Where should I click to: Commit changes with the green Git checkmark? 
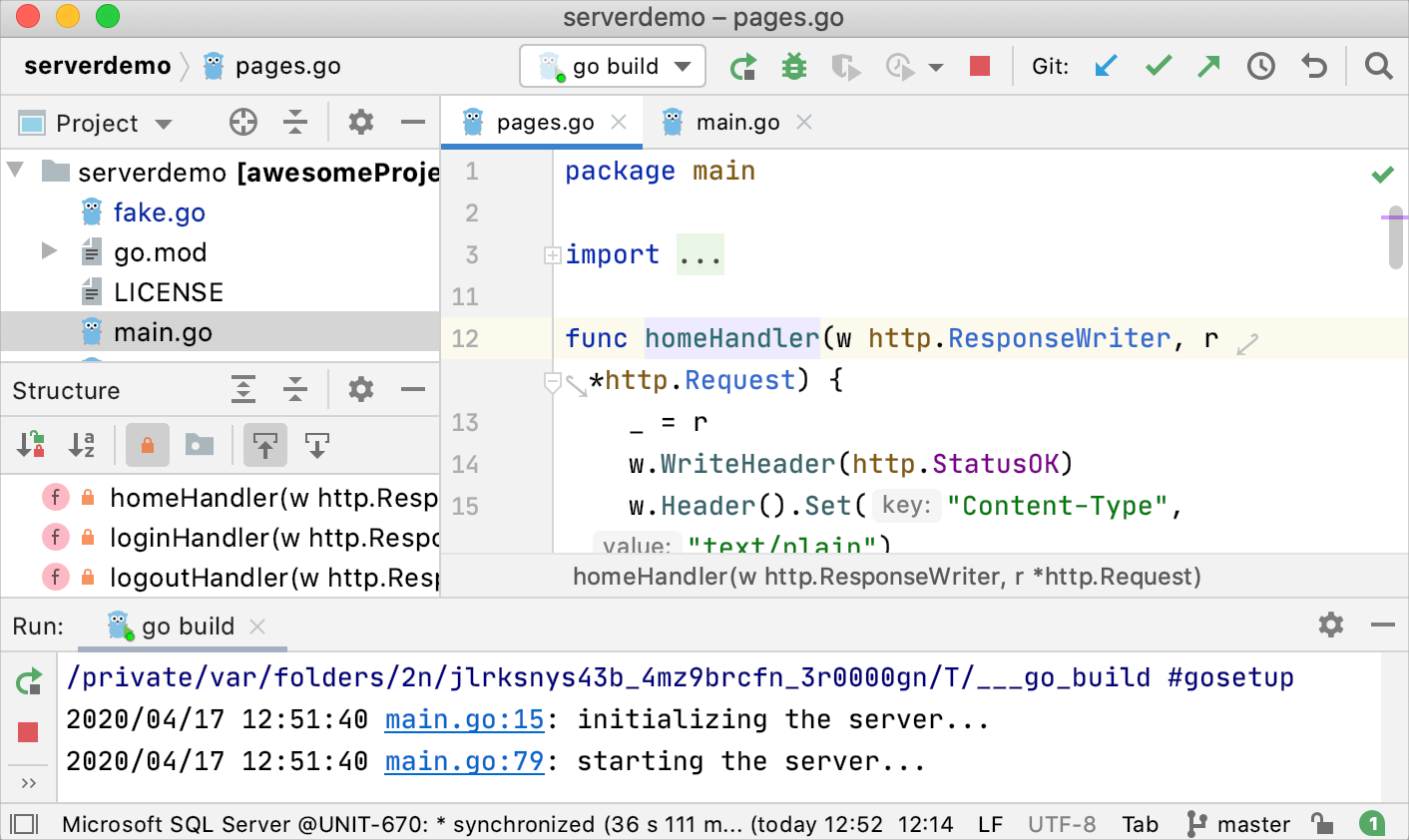pyautogui.click(x=1158, y=67)
